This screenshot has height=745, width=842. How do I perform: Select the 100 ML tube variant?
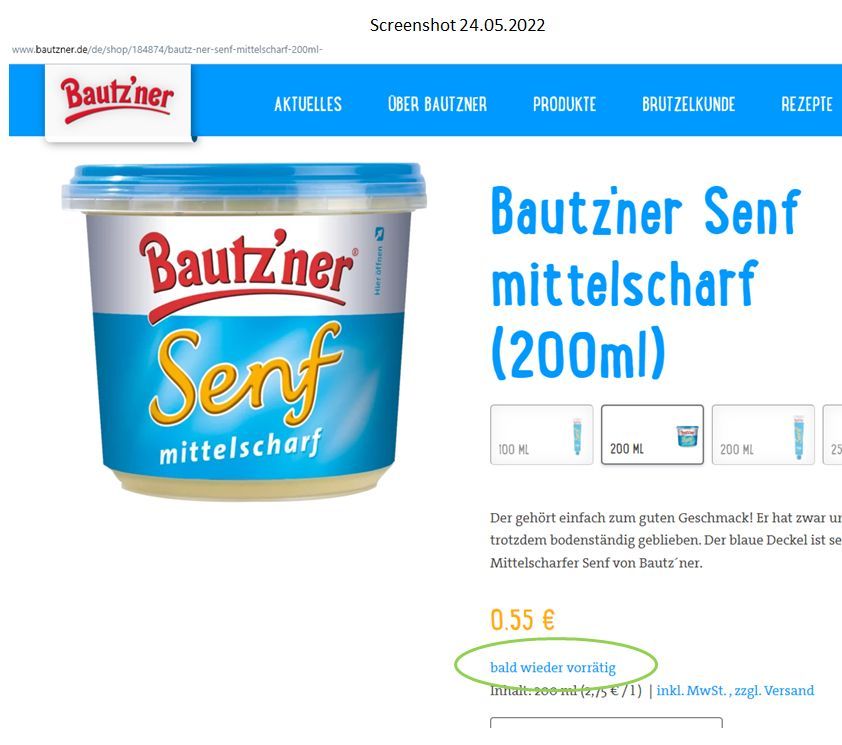coord(541,435)
